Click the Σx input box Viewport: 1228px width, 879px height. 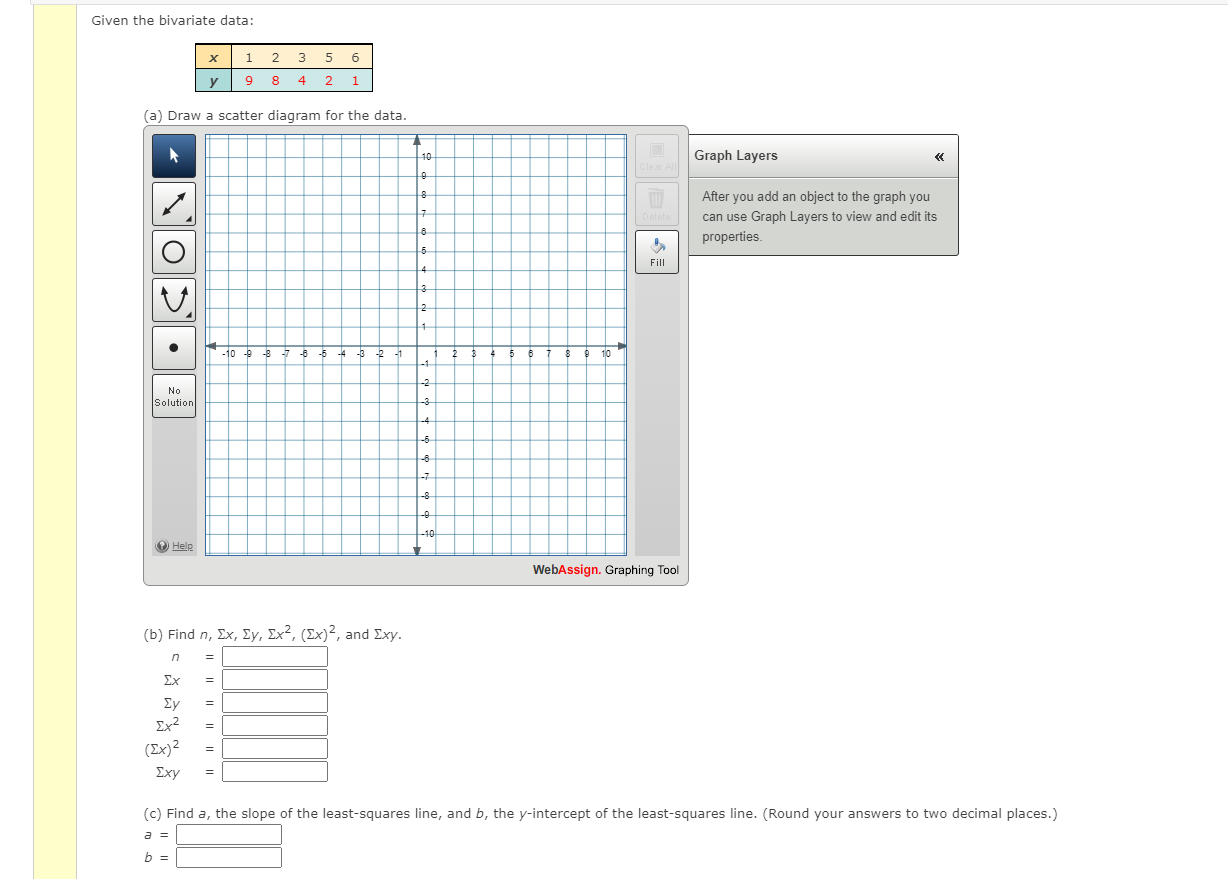click(275, 679)
